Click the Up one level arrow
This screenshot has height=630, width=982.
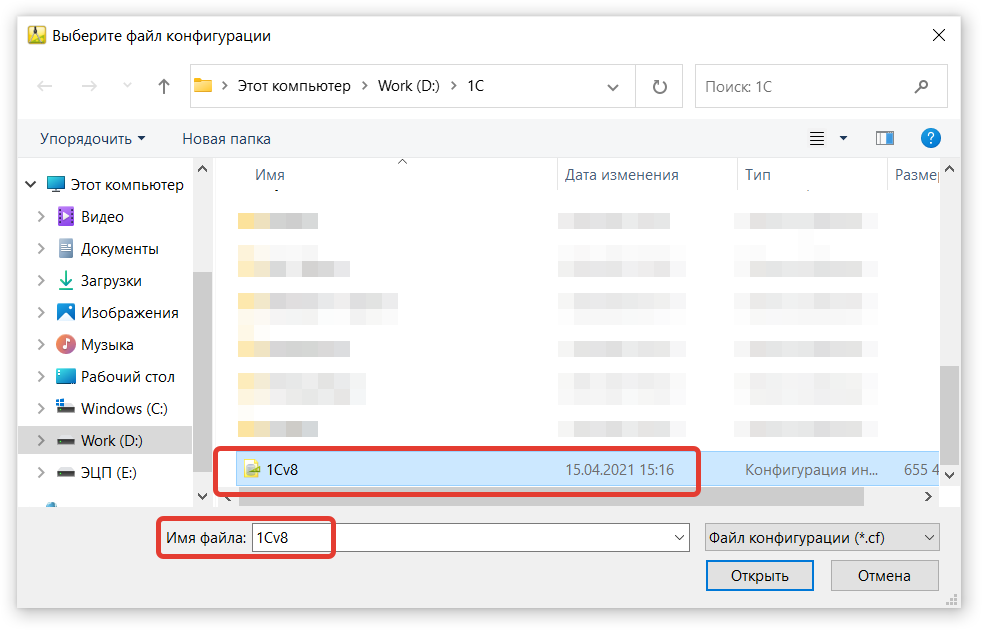pos(164,87)
